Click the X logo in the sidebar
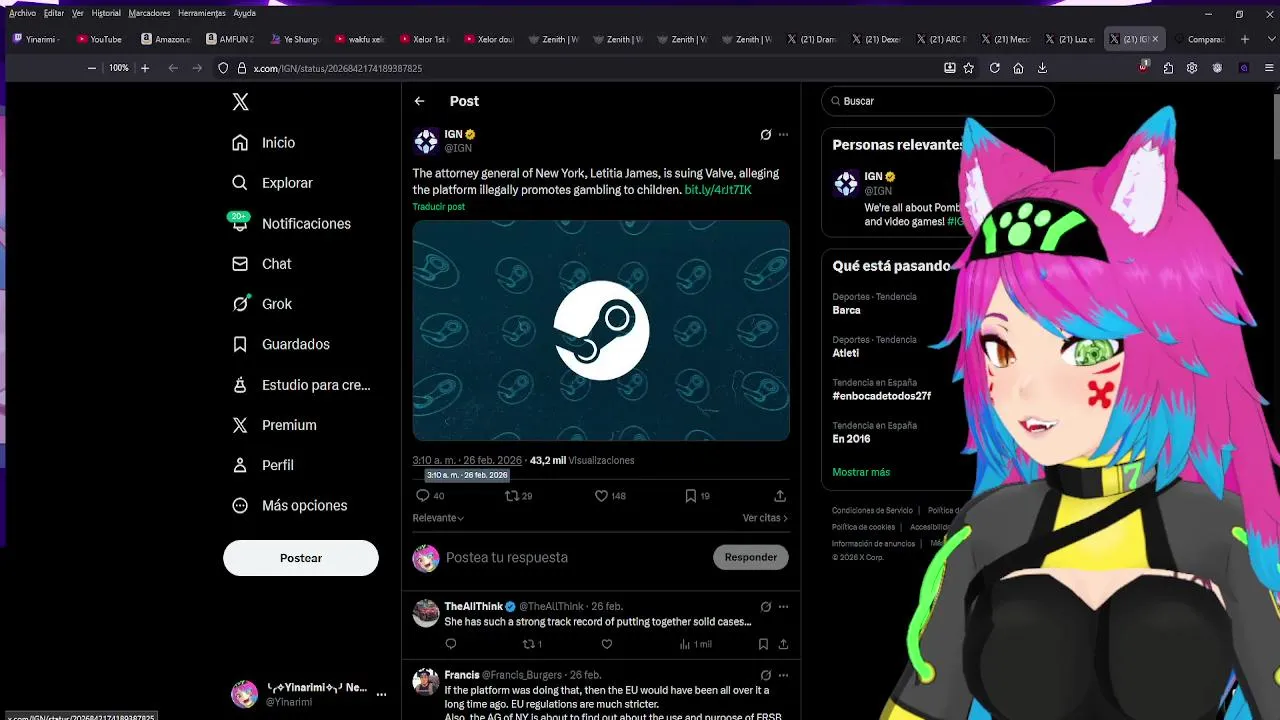1280x720 pixels. pos(240,102)
